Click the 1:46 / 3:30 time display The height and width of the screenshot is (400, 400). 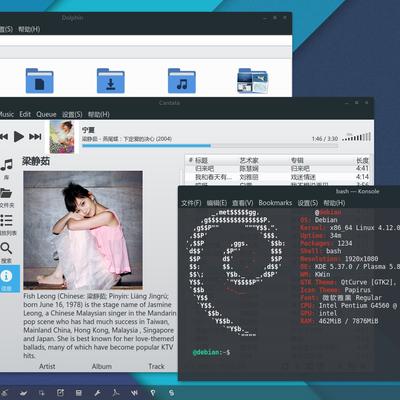pyautogui.click(x=325, y=138)
